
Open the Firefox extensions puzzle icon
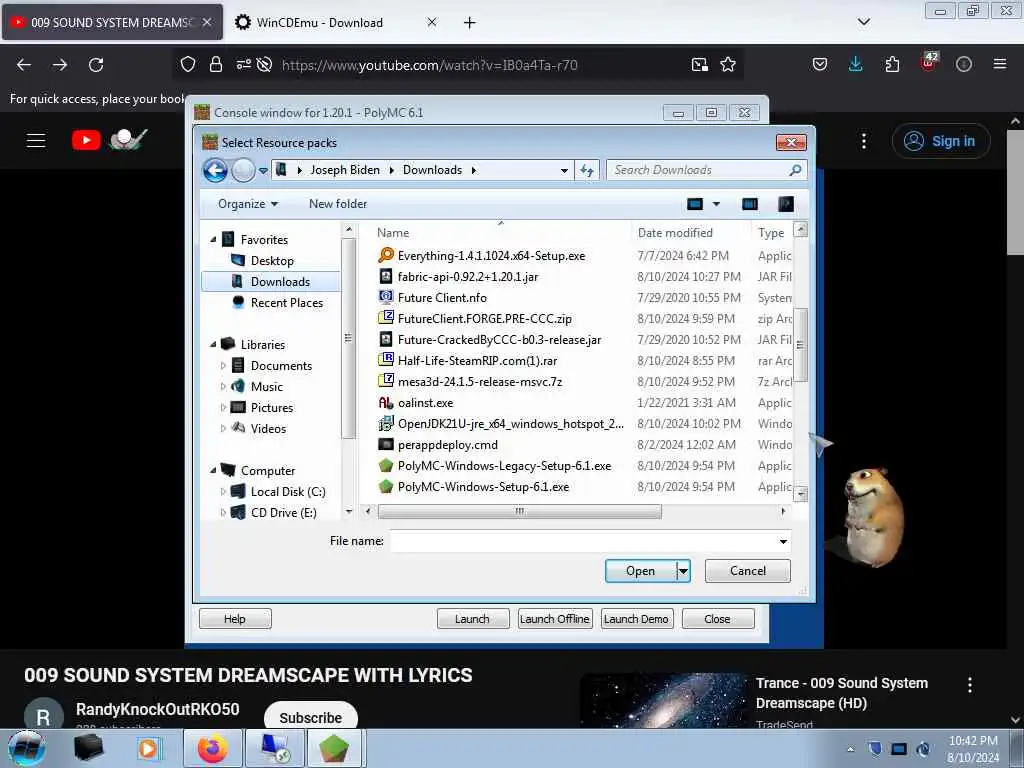coord(892,64)
